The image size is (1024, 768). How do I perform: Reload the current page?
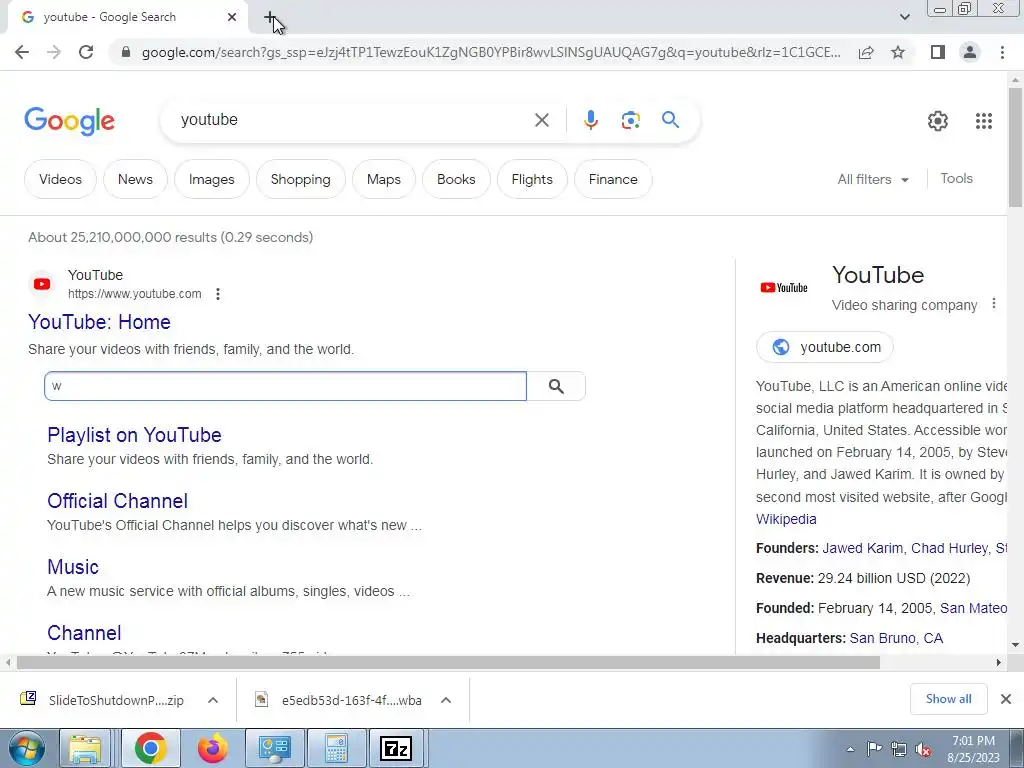[86, 52]
